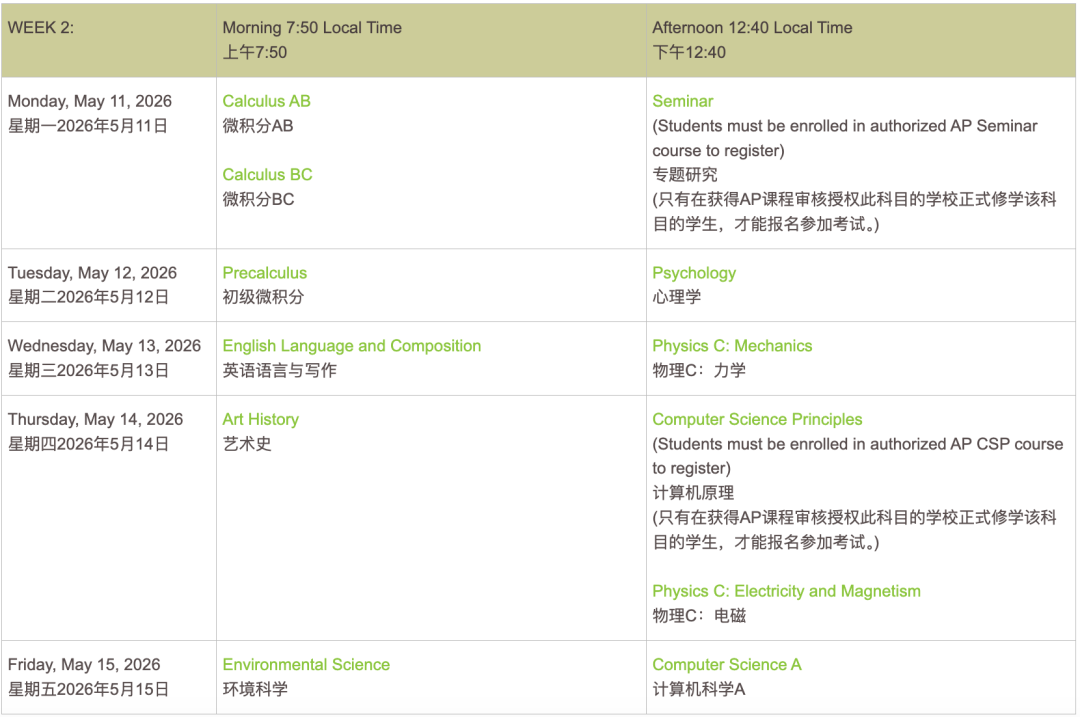
Task: Open the Computer Science A link
Action: [x=727, y=664]
